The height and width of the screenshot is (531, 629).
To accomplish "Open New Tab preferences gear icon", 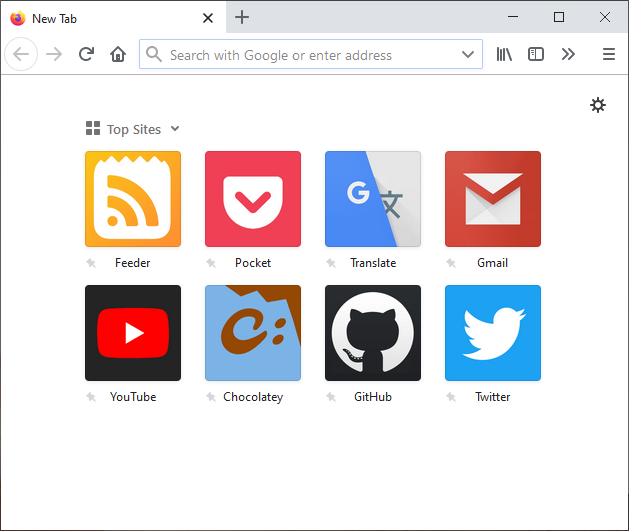I will (598, 105).
